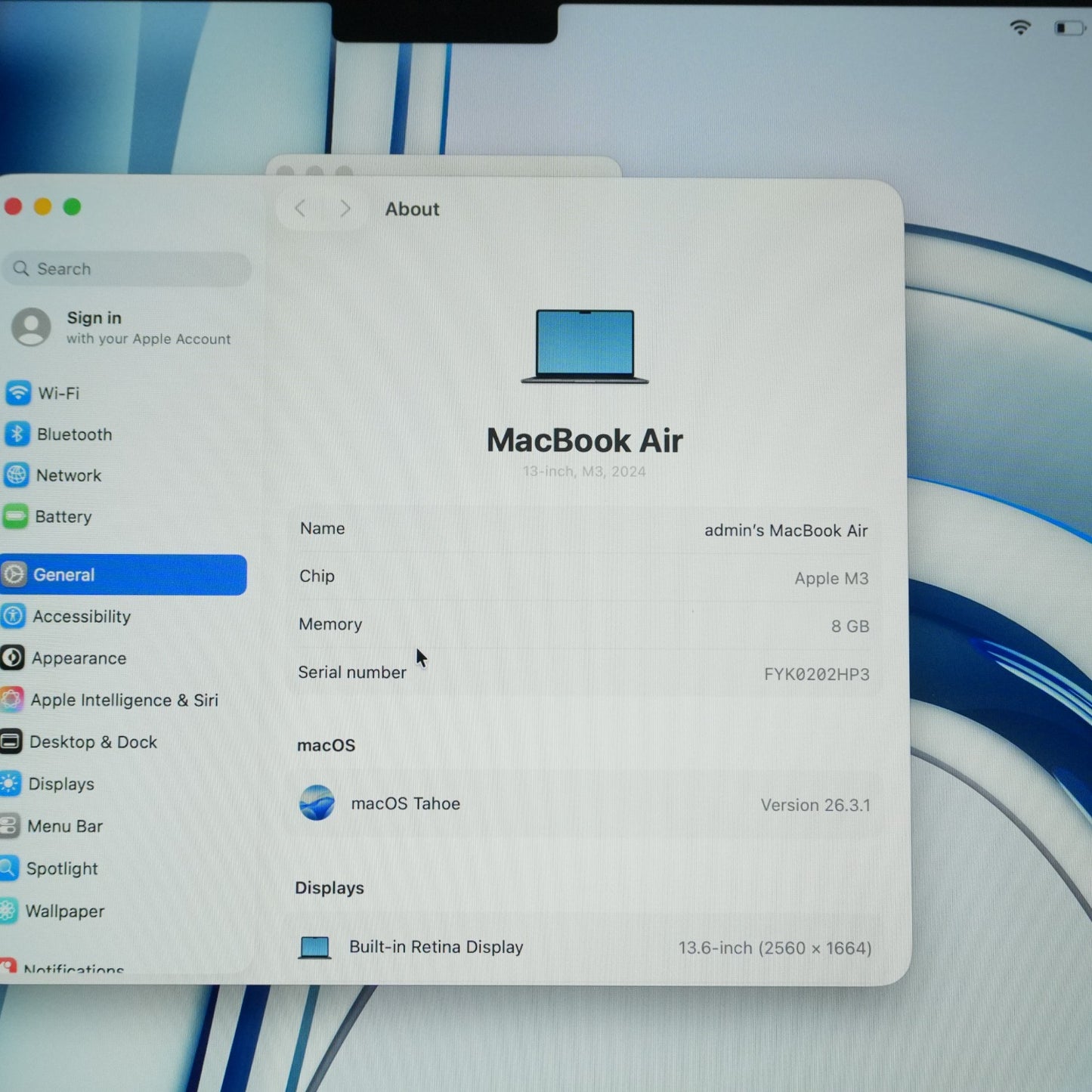Open the Accessibility sidebar item label

pos(82,617)
